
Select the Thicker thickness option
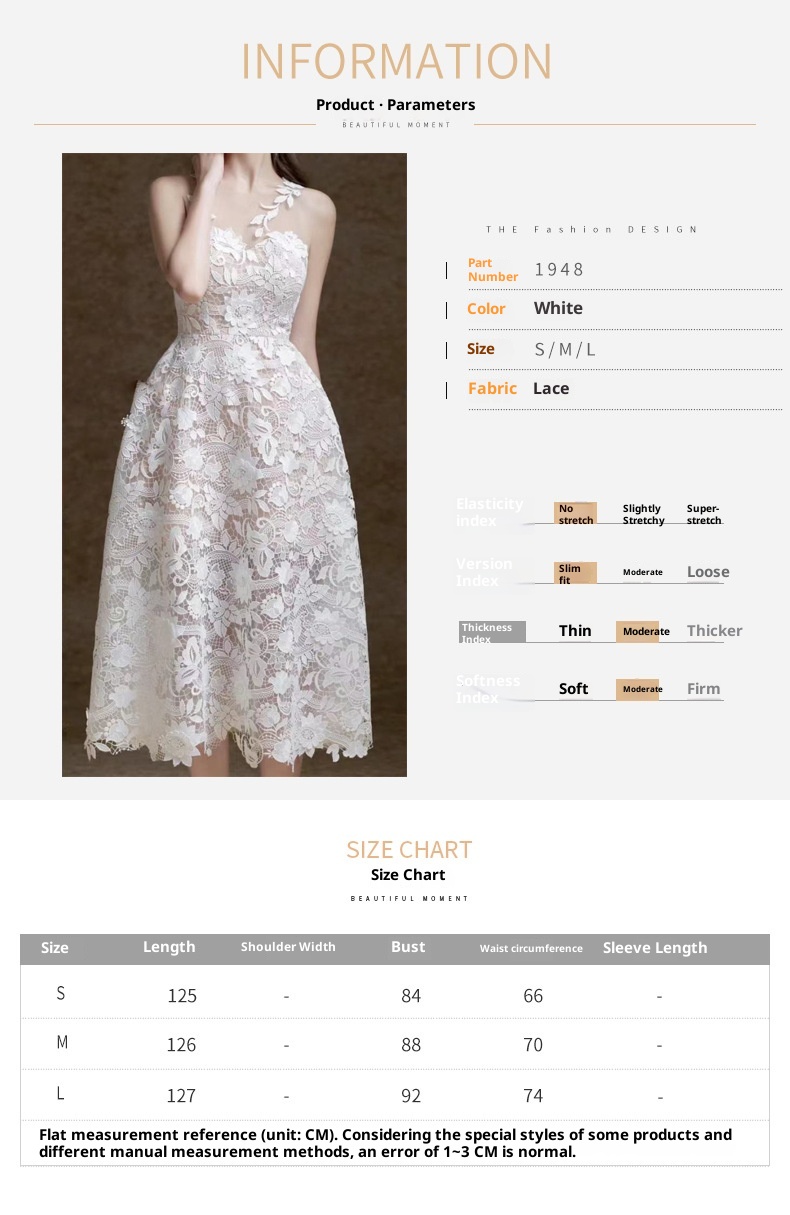(x=714, y=631)
